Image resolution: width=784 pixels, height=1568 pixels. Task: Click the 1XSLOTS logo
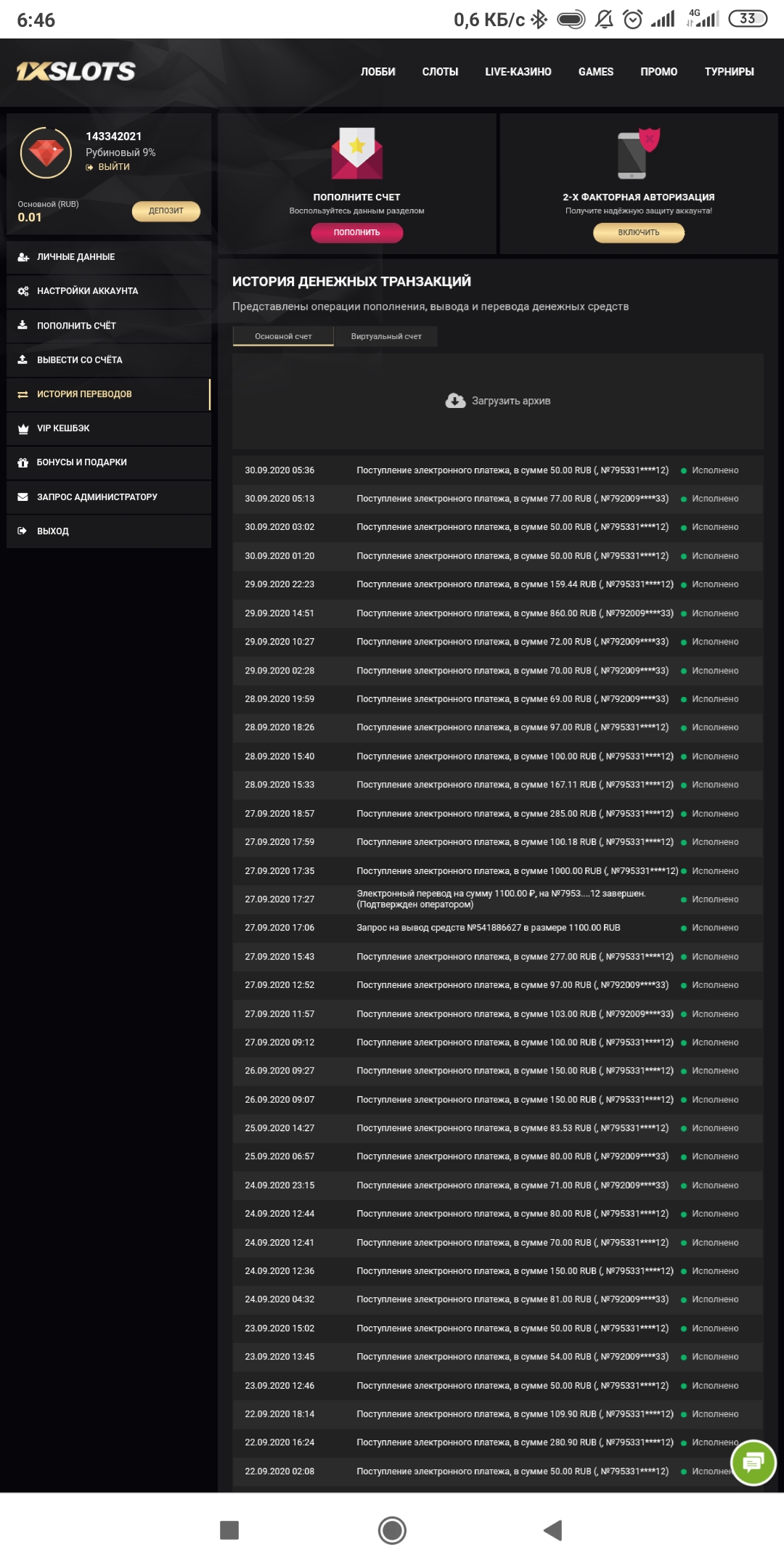coord(75,71)
